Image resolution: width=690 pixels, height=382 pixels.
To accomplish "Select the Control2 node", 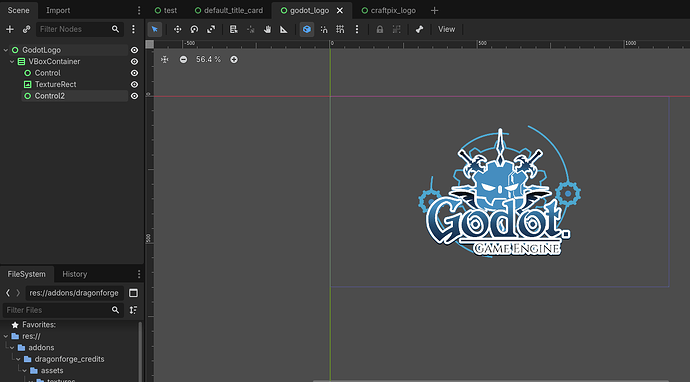I will point(50,96).
